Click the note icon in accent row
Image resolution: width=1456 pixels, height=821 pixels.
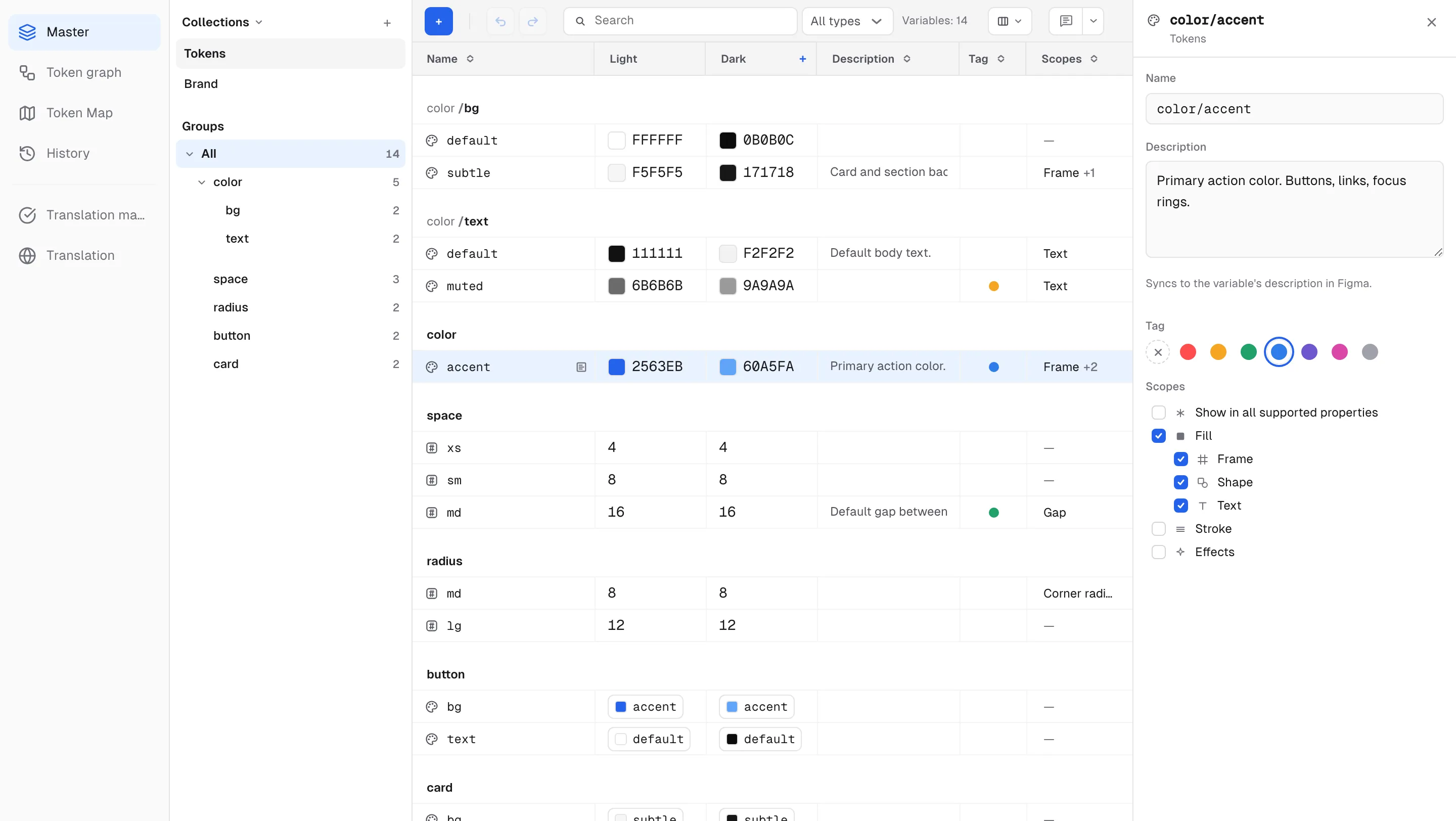click(581, 367)
